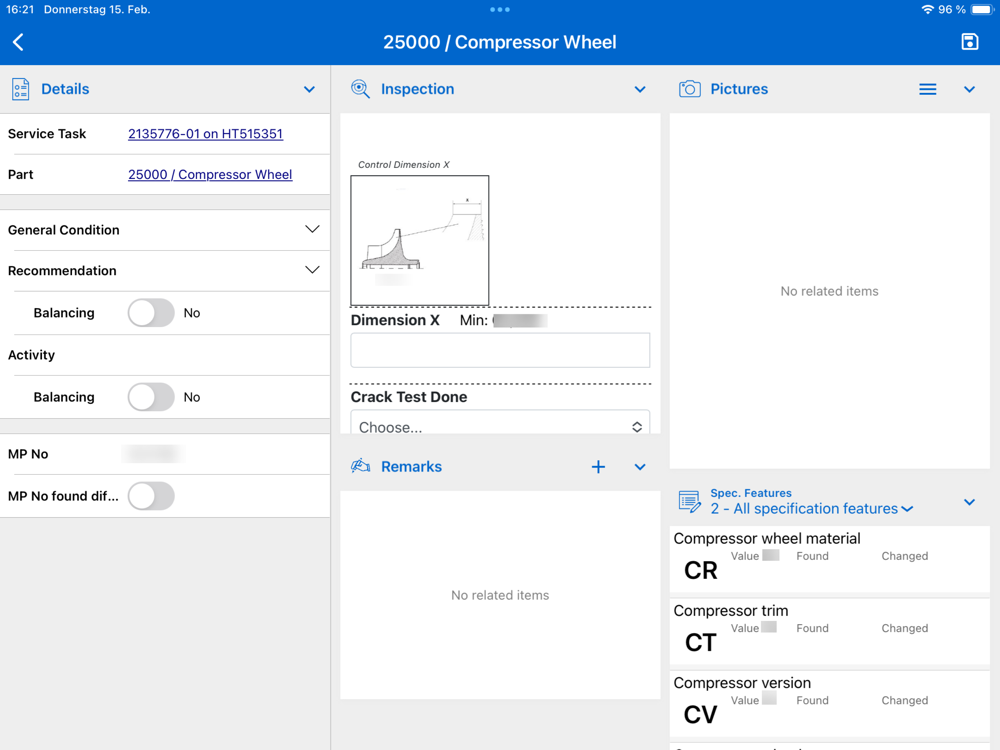The height and width of the screenshot is (750, 1000).
Task: Tap the date Donnerstag 15. Feb.
Action: (97, 10)
